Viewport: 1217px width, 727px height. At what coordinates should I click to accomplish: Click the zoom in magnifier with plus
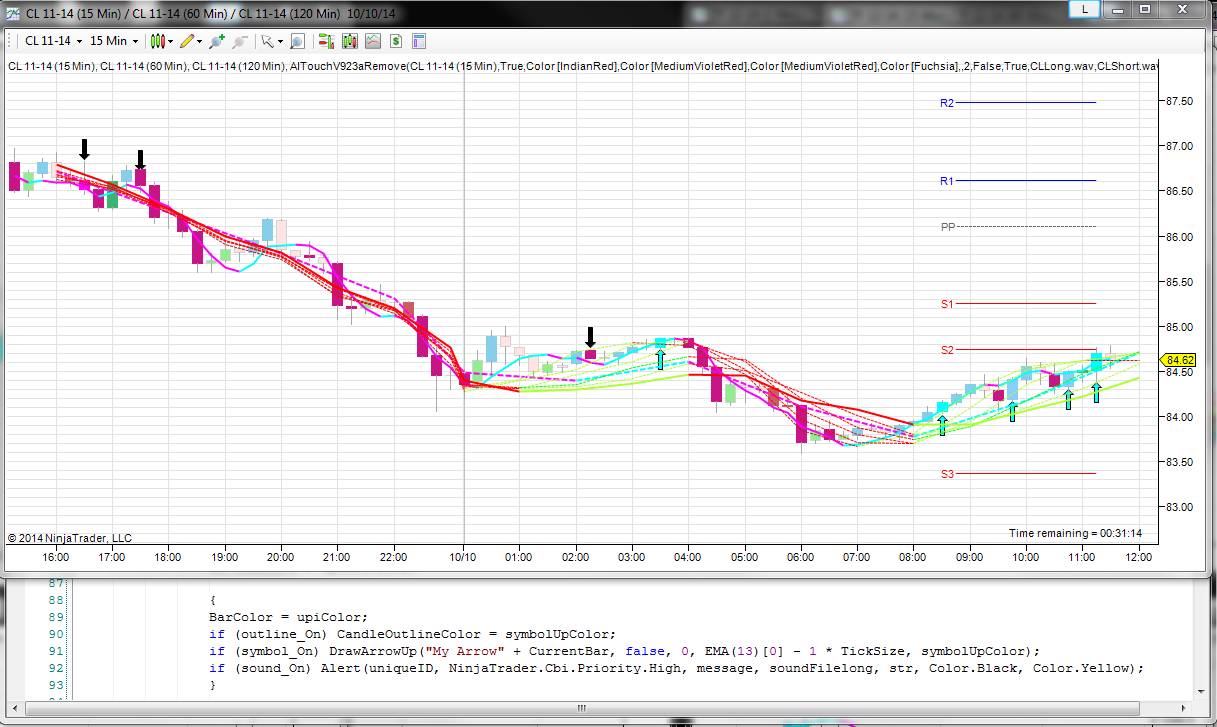click(x=216, y=41)
